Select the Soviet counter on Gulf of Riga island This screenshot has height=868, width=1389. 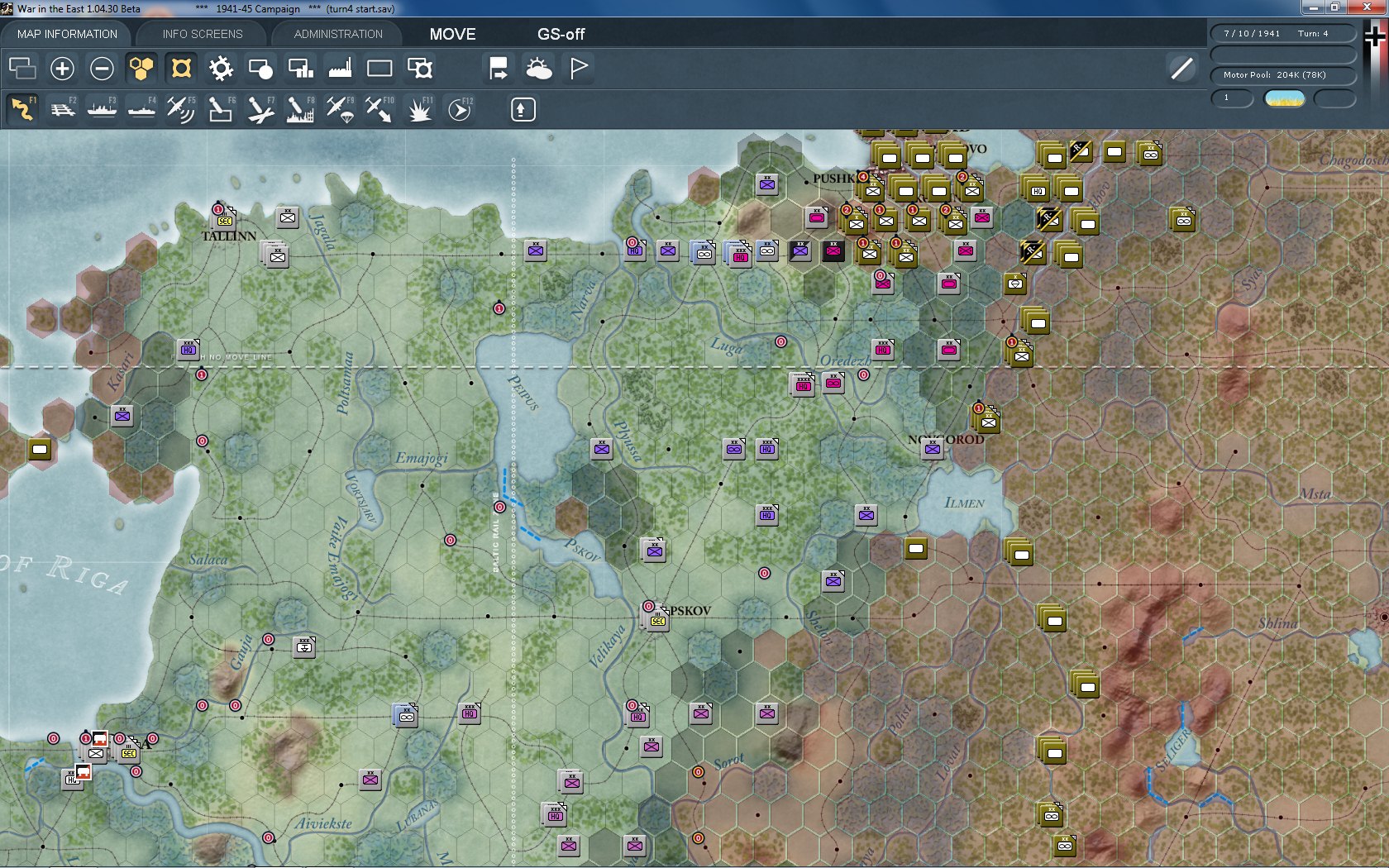[x=40, y=449]
